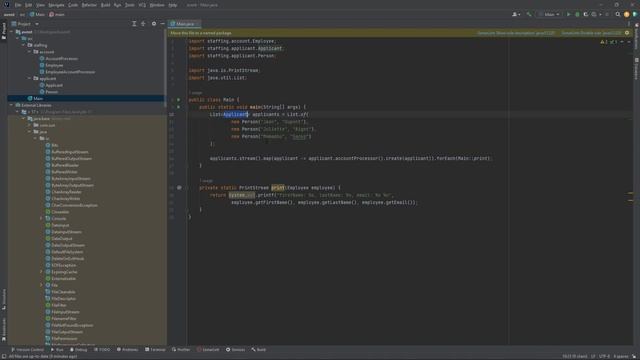
Task: Open the user account icon in toolbar
Action: [516, 14]
